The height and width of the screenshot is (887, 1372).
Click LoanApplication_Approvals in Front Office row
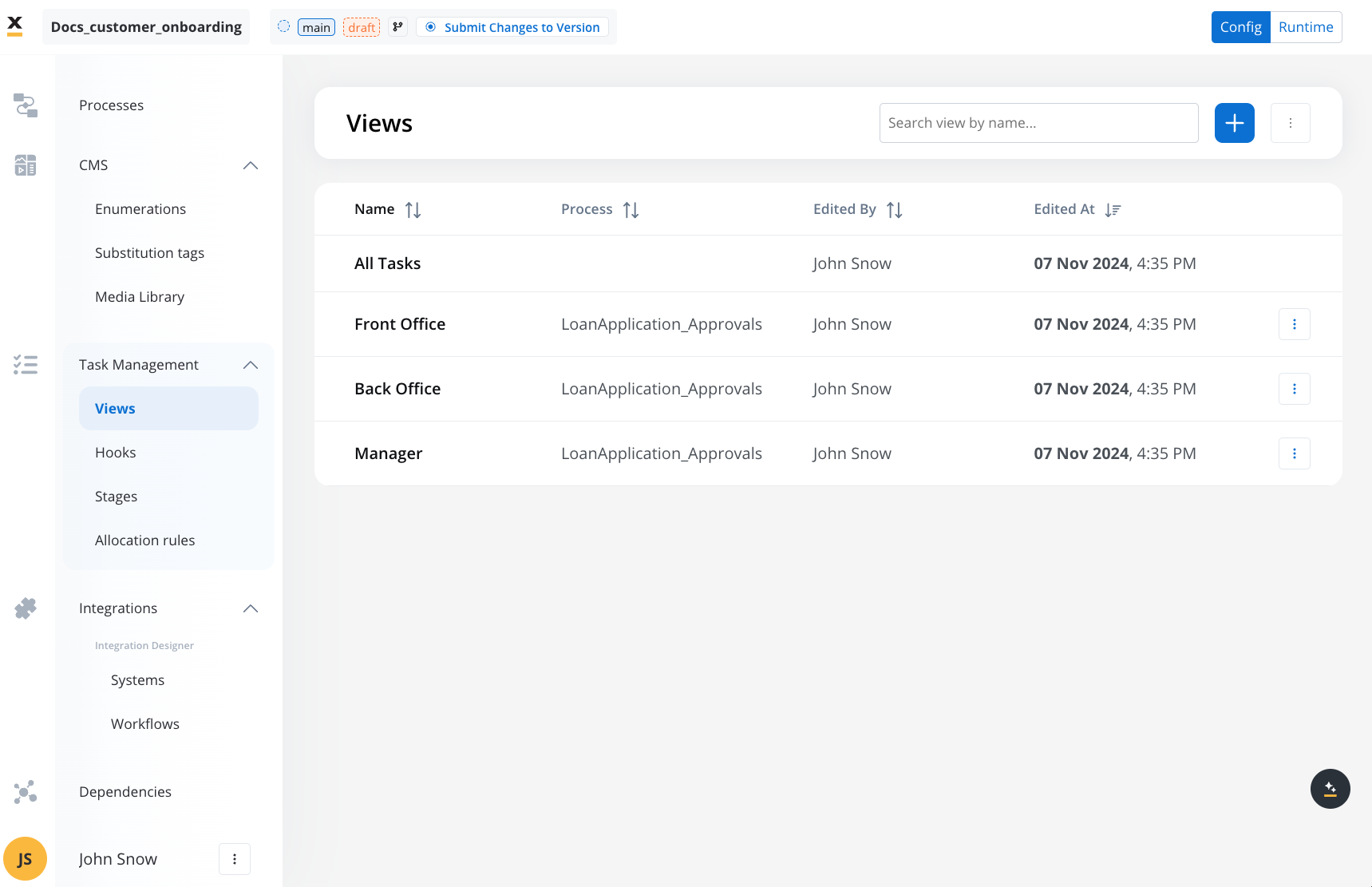coord(662,324)
